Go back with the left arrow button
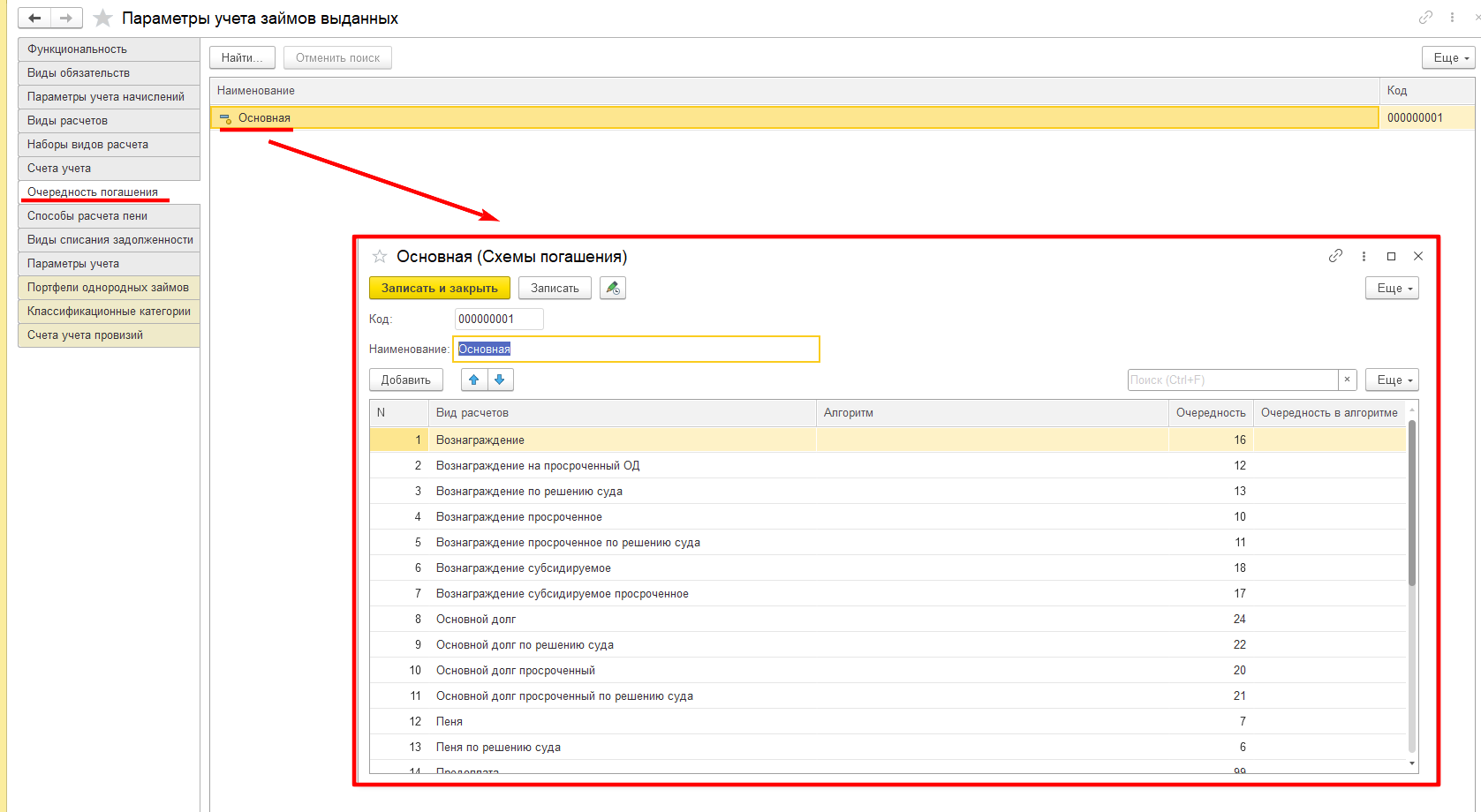Screen dimensions: 1481x812 click(34, 18)
